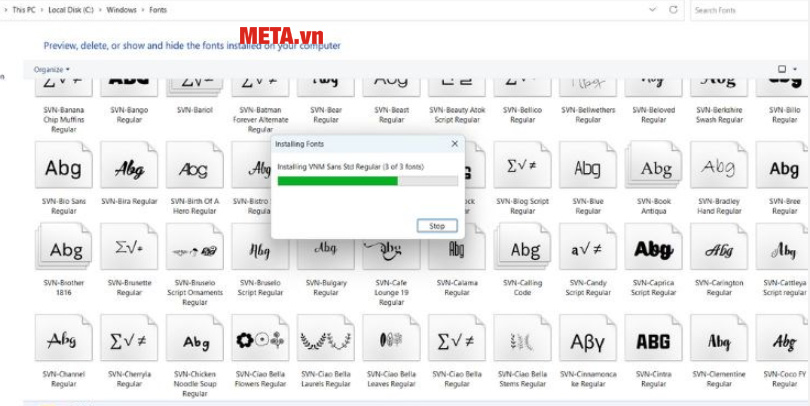Select the SVN-Brother 1816 font icon
This screenshot has height=406, width=810.
coord(64,246)
